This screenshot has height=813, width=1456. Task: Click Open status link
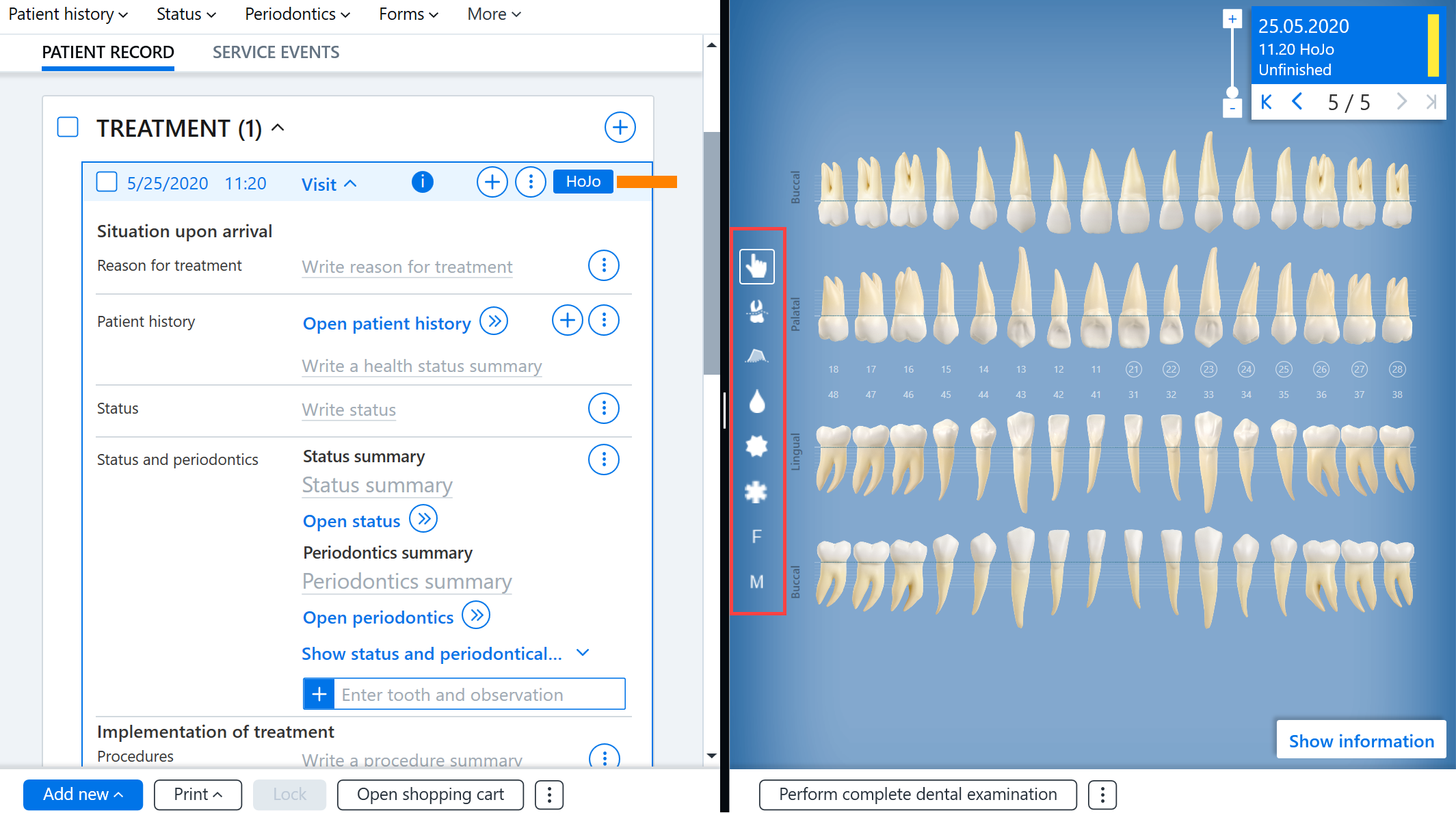pyautogui.click(x=352, y=521)
